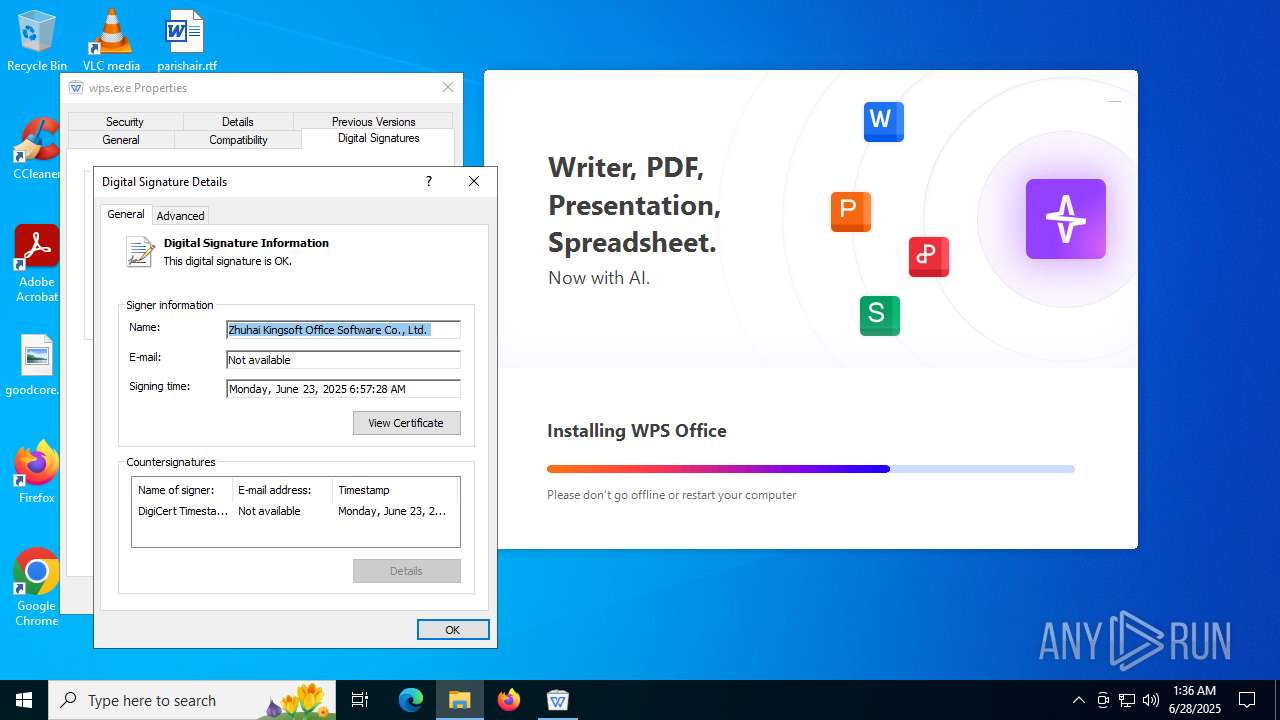Click the green Spreadsheet S icon

tap(880, 316)
